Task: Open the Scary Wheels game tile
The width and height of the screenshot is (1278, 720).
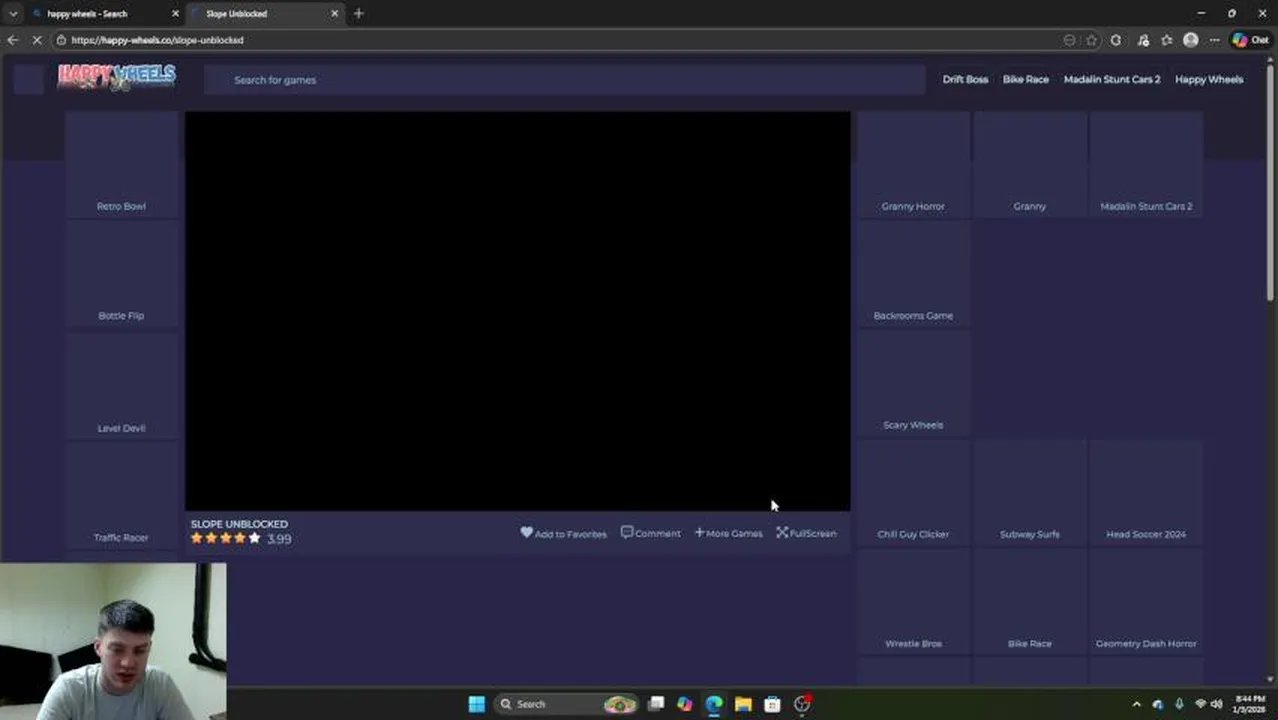Action: click(x=913, y=383)
